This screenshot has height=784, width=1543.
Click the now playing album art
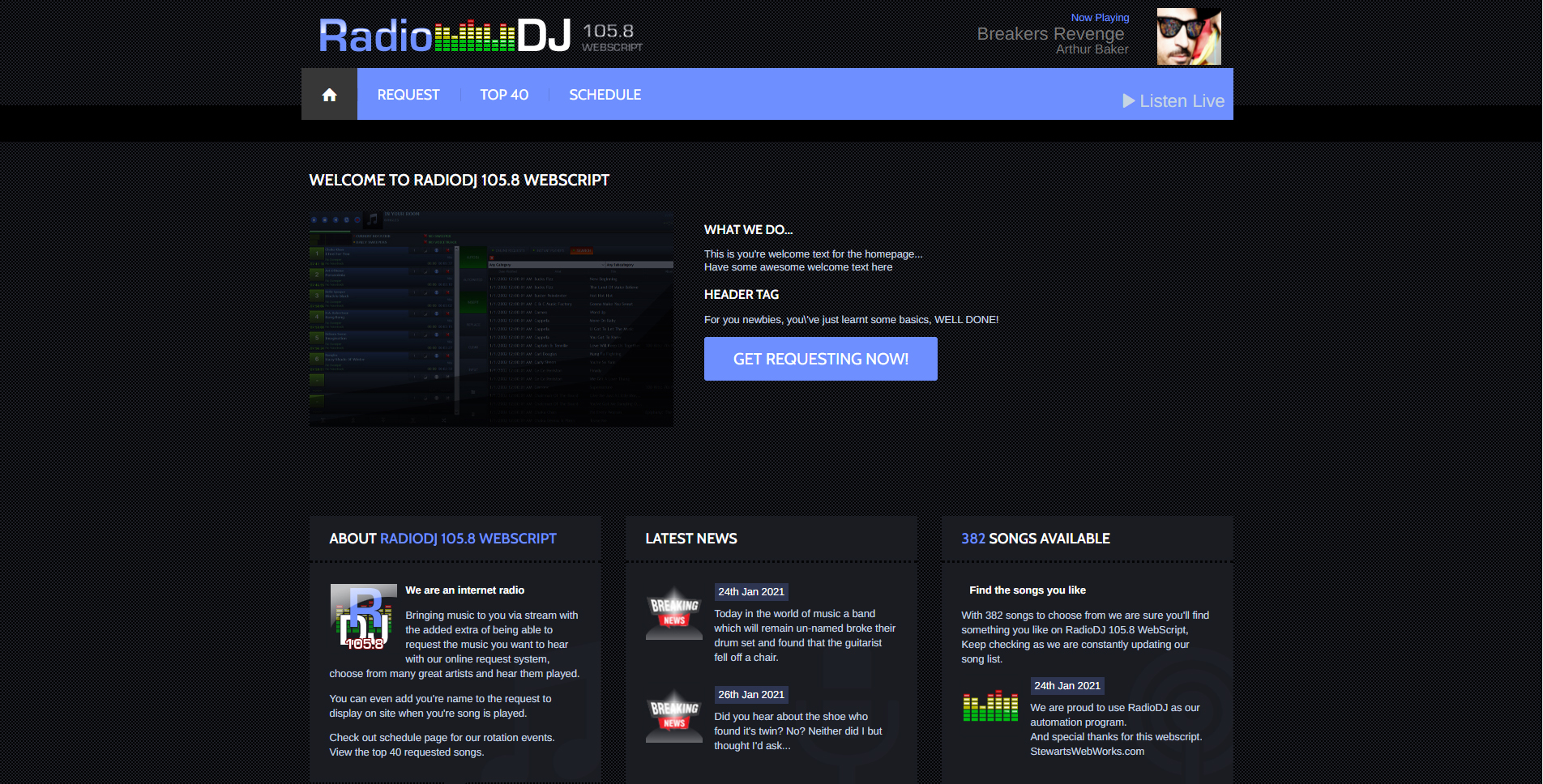point(1188,36)
